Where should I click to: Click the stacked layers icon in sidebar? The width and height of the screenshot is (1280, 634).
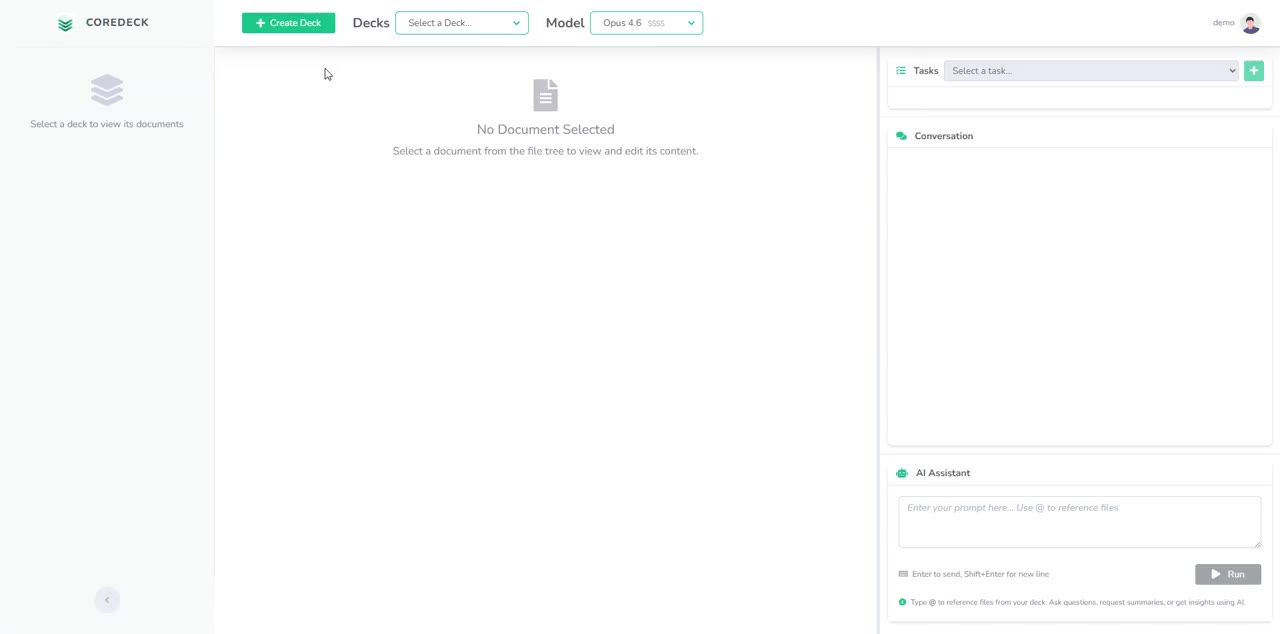click(107, 90)
